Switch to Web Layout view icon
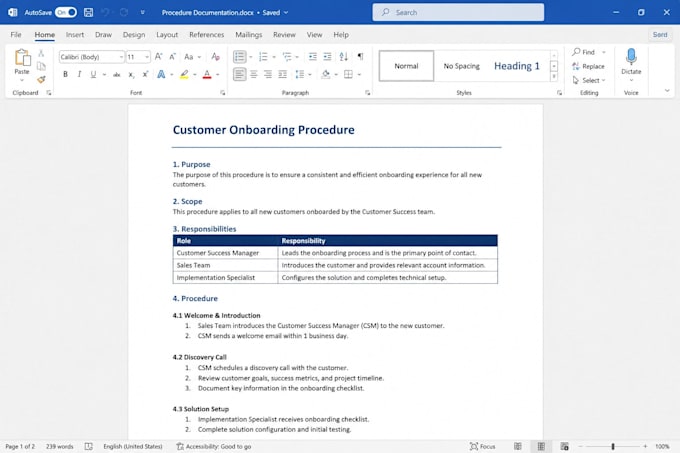680x453 pixels. point(564,446)
